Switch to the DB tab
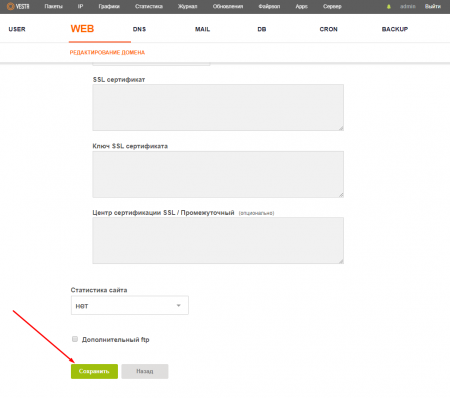The height and width of the screenshot is (398, 450). [262, 29]
